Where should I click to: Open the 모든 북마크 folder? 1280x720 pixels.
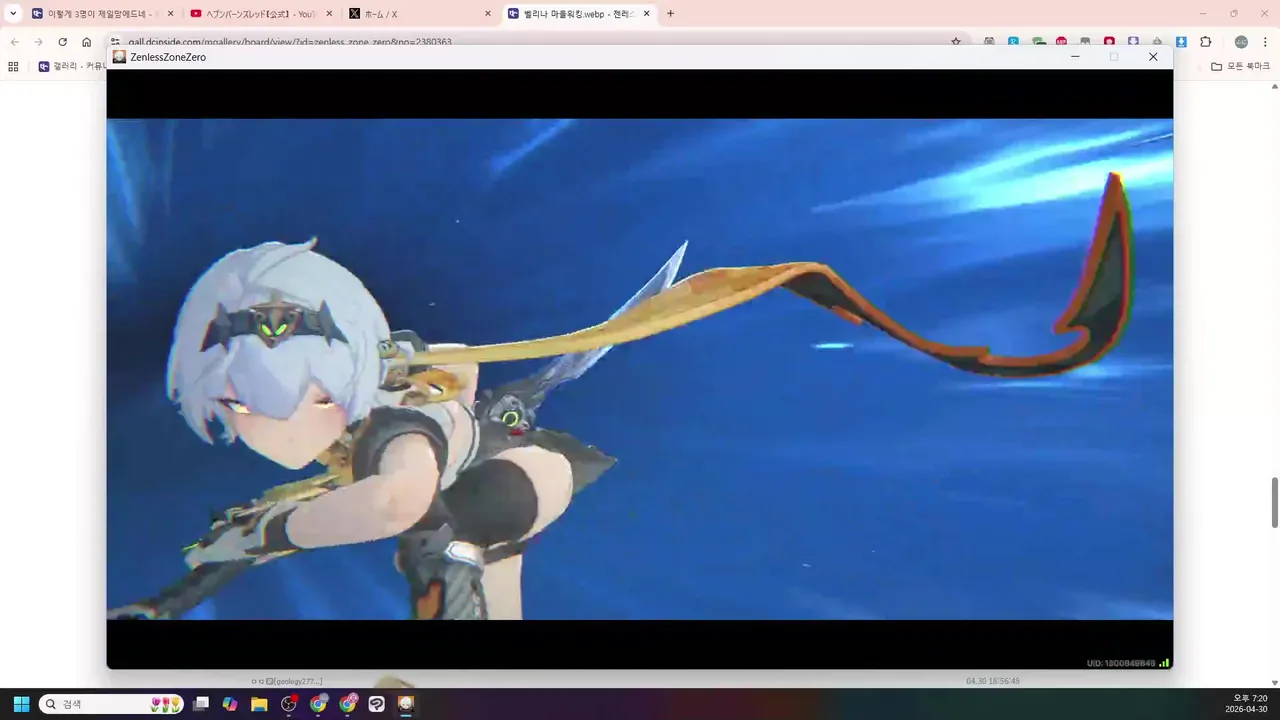point(1240,67)
